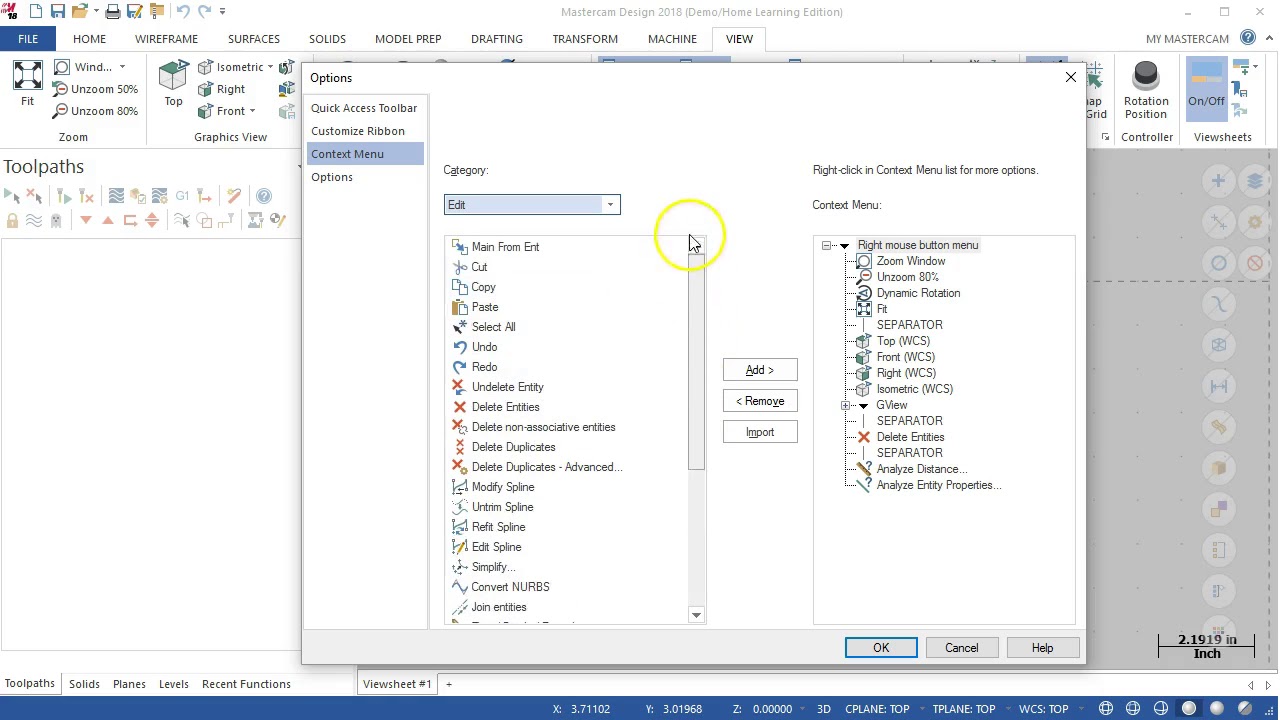Click the Print icon in quick access toolbar
This screenshot has width=1280, height=720.
pos(113,12)
